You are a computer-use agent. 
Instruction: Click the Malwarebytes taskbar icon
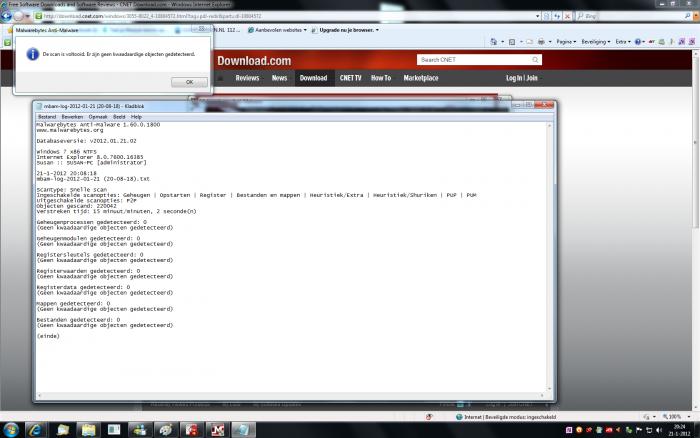[217, 430]
